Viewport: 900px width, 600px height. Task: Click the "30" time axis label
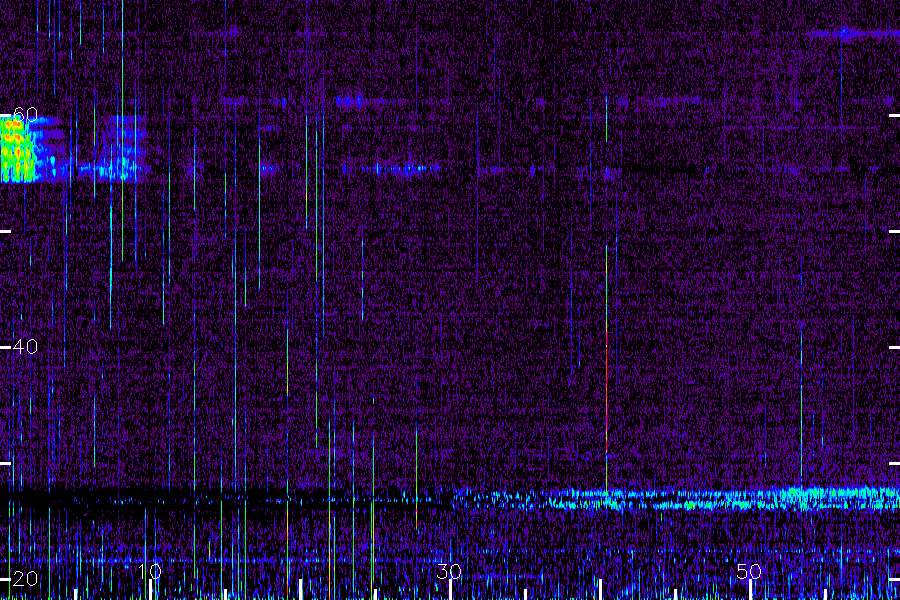tap(449, 571)
